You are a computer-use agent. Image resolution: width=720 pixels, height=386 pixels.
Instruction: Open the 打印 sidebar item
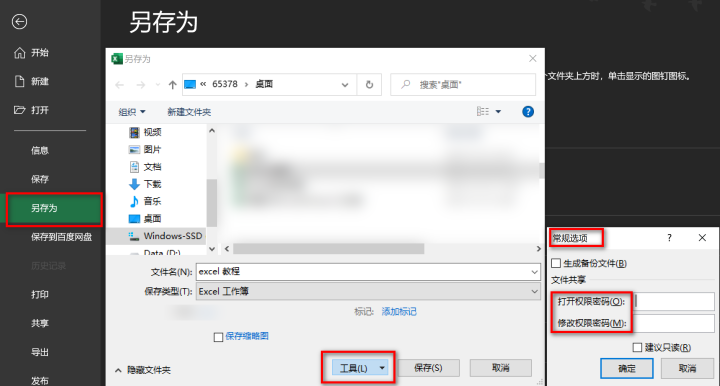(40, 295)
